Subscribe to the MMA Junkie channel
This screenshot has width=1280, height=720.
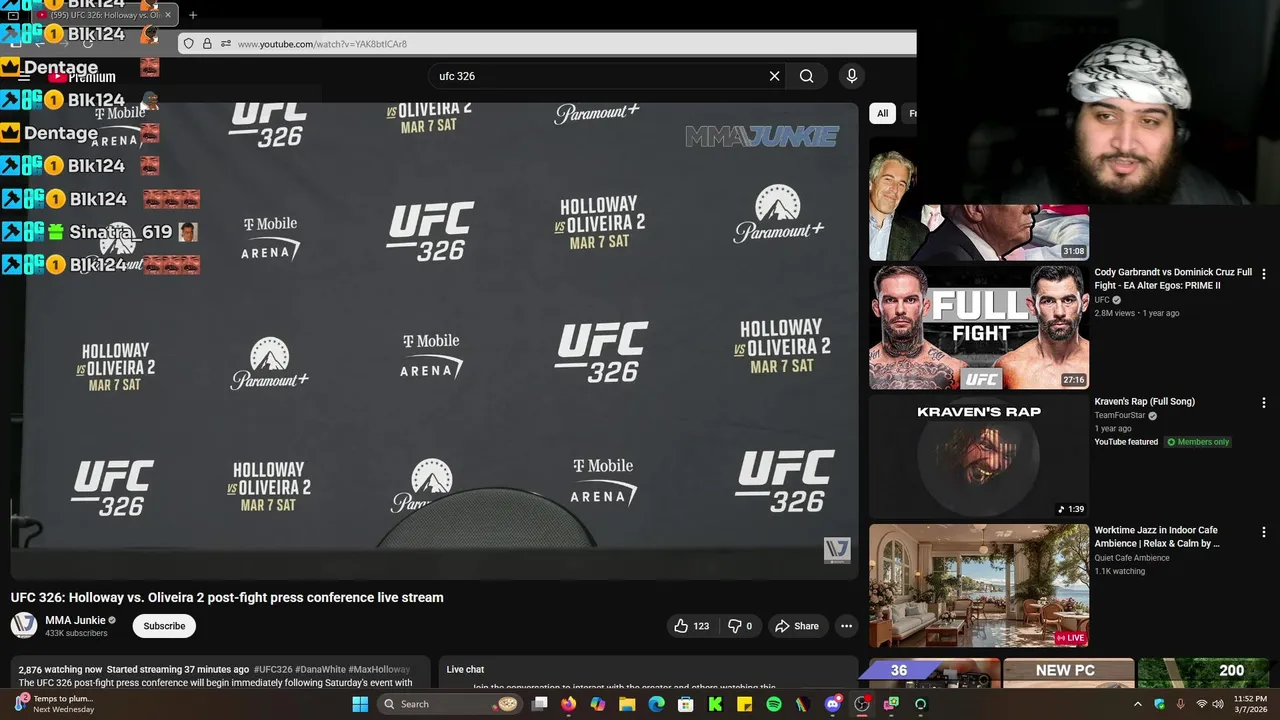pyautogui.click(x=164, y=626)
